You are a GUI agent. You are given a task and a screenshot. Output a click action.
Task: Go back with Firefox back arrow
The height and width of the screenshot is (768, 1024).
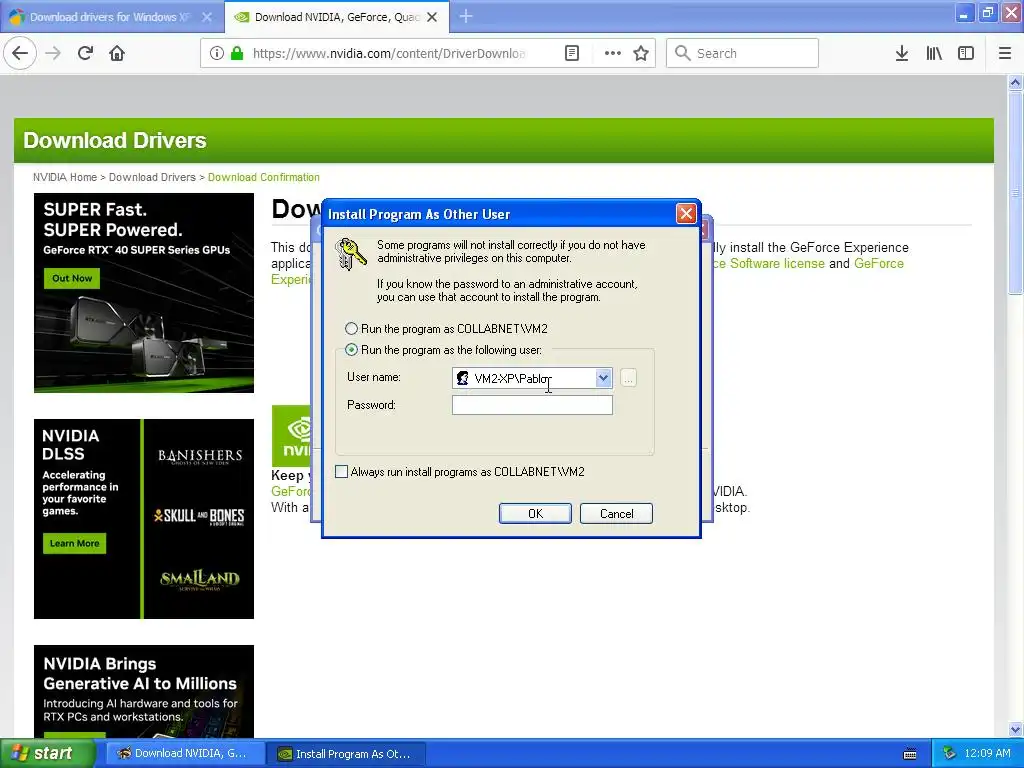20,53
